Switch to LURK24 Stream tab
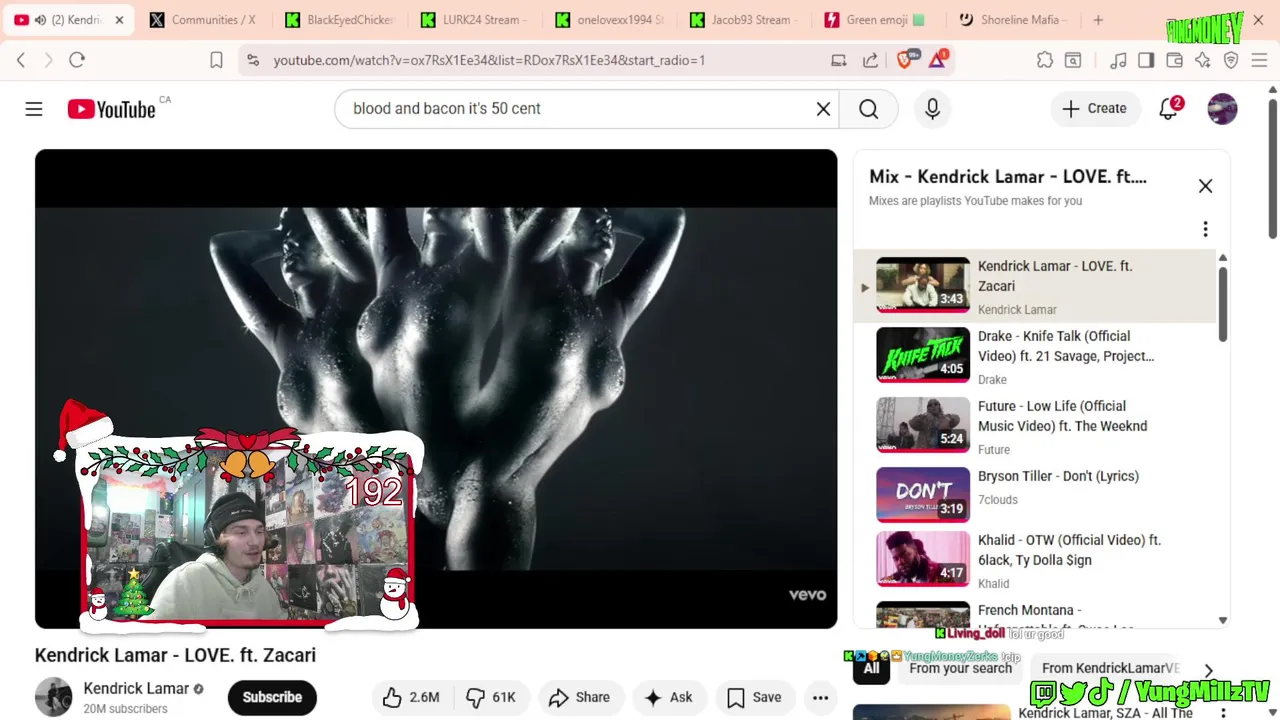The width and height of the screenshot is (1280, 720). pyautogui.click(x=475, y=20)
